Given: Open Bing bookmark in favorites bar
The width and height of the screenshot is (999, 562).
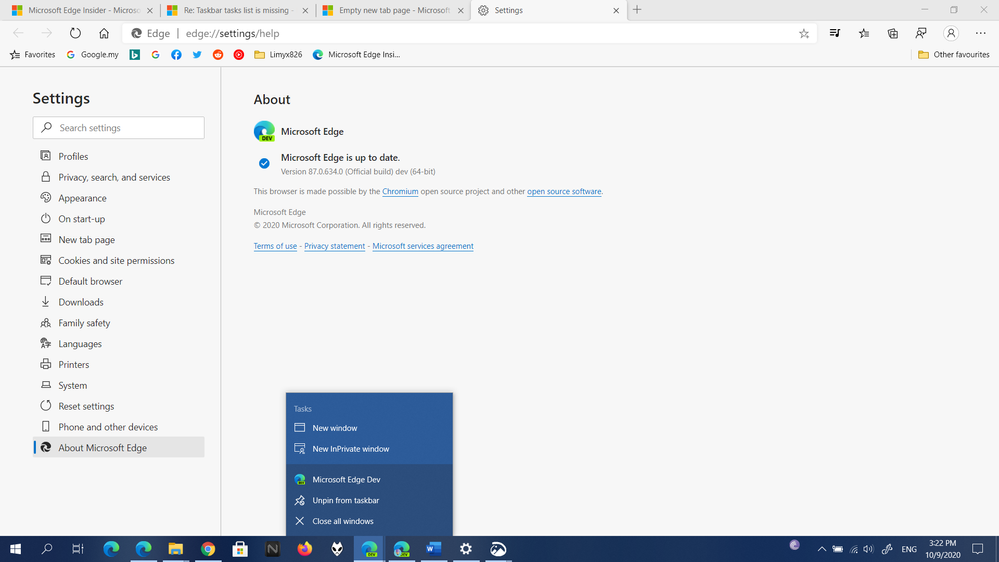Looking at the screenshot, I should (x=134, y=55).
